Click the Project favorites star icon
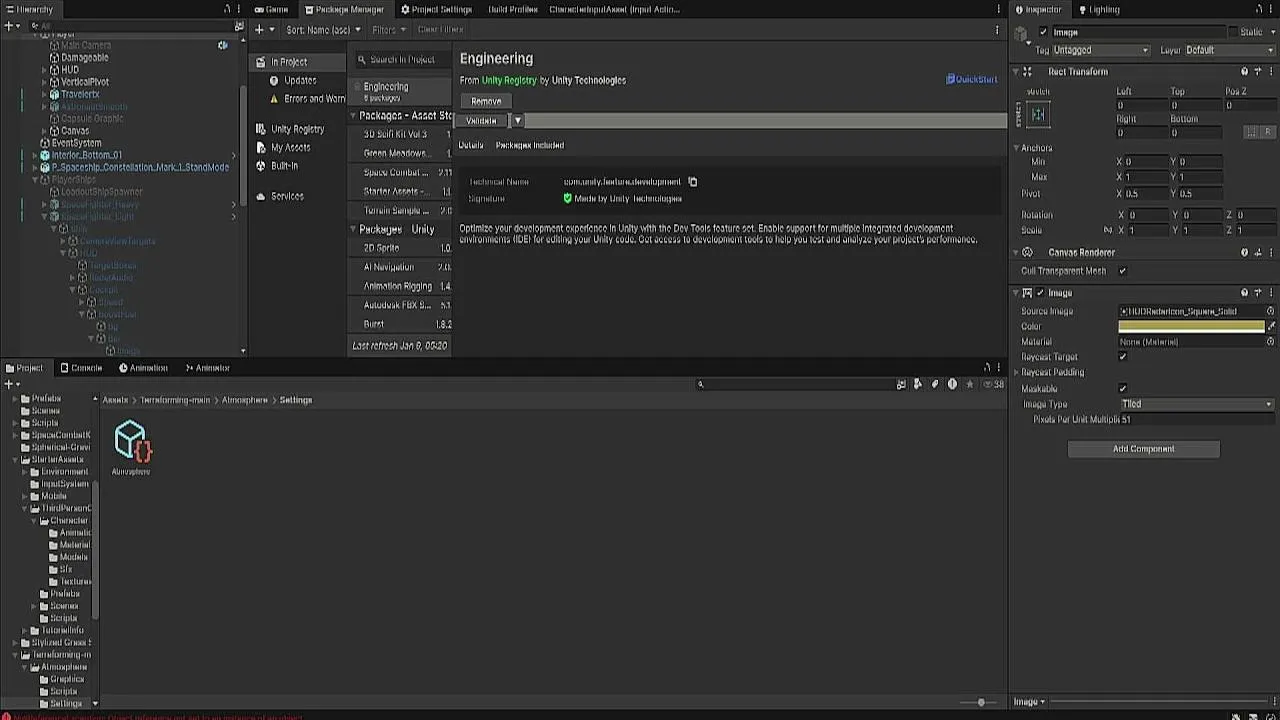Screen dimensions: 1280x720 coord(969,384)
